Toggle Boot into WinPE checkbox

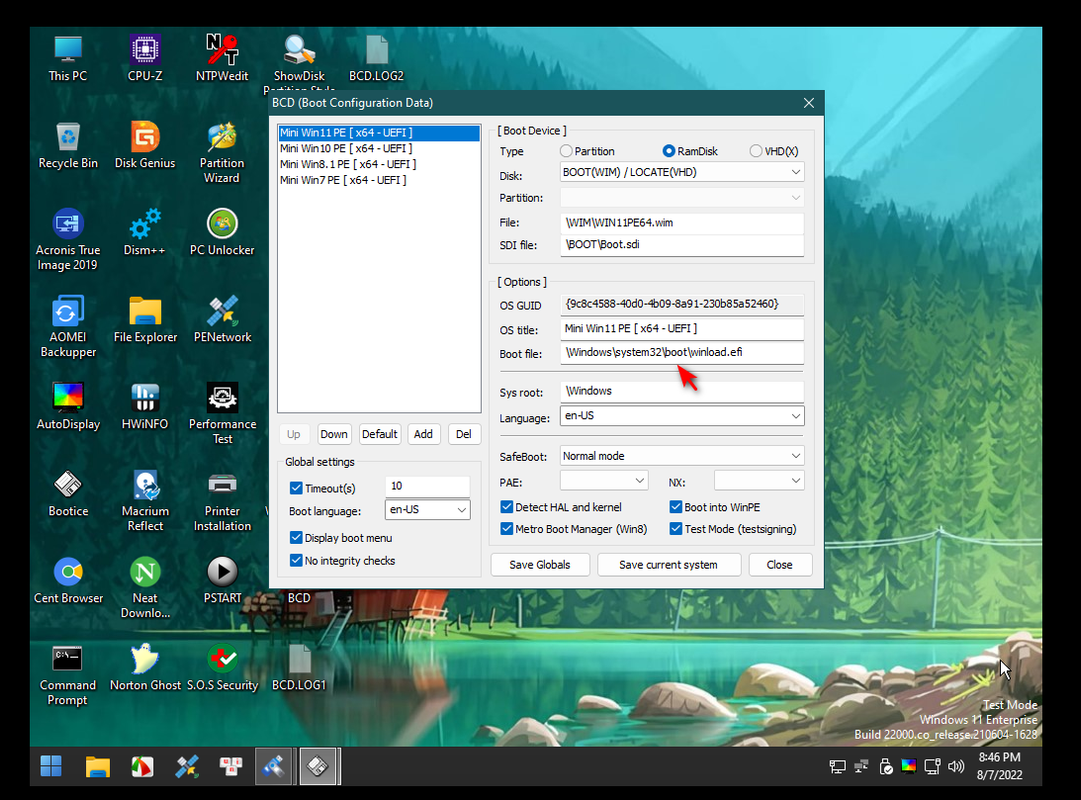pyautogui.click(x=676, y=507)
